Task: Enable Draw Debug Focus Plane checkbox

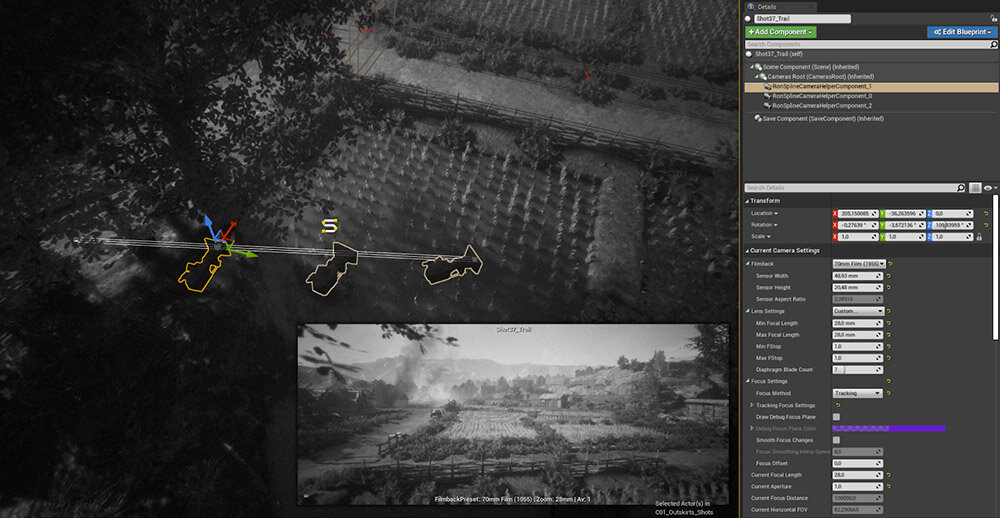Action: tap(836, 417)
